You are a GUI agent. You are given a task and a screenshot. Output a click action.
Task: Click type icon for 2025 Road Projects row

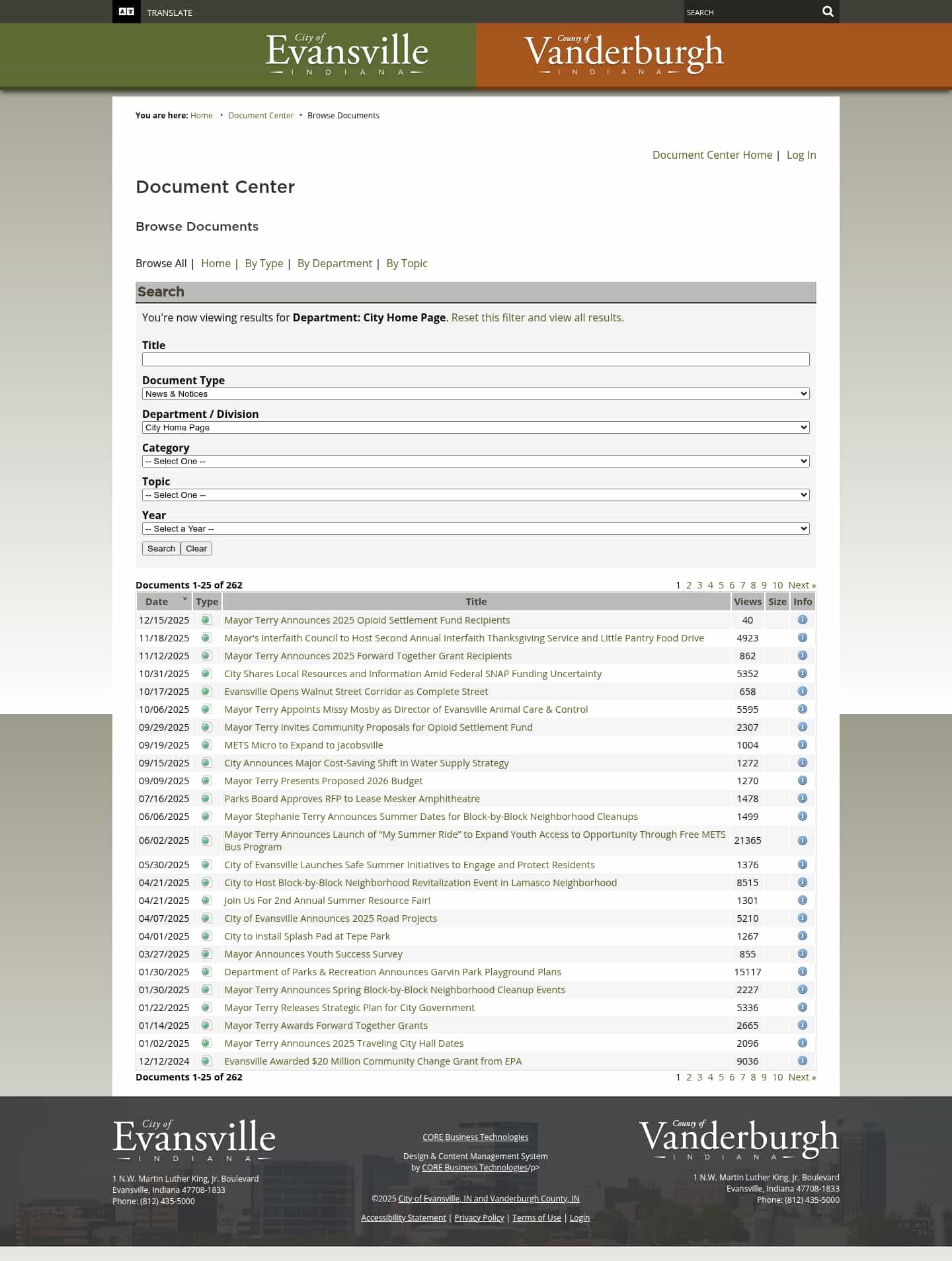pyautogui.click(x=206, y=918)
